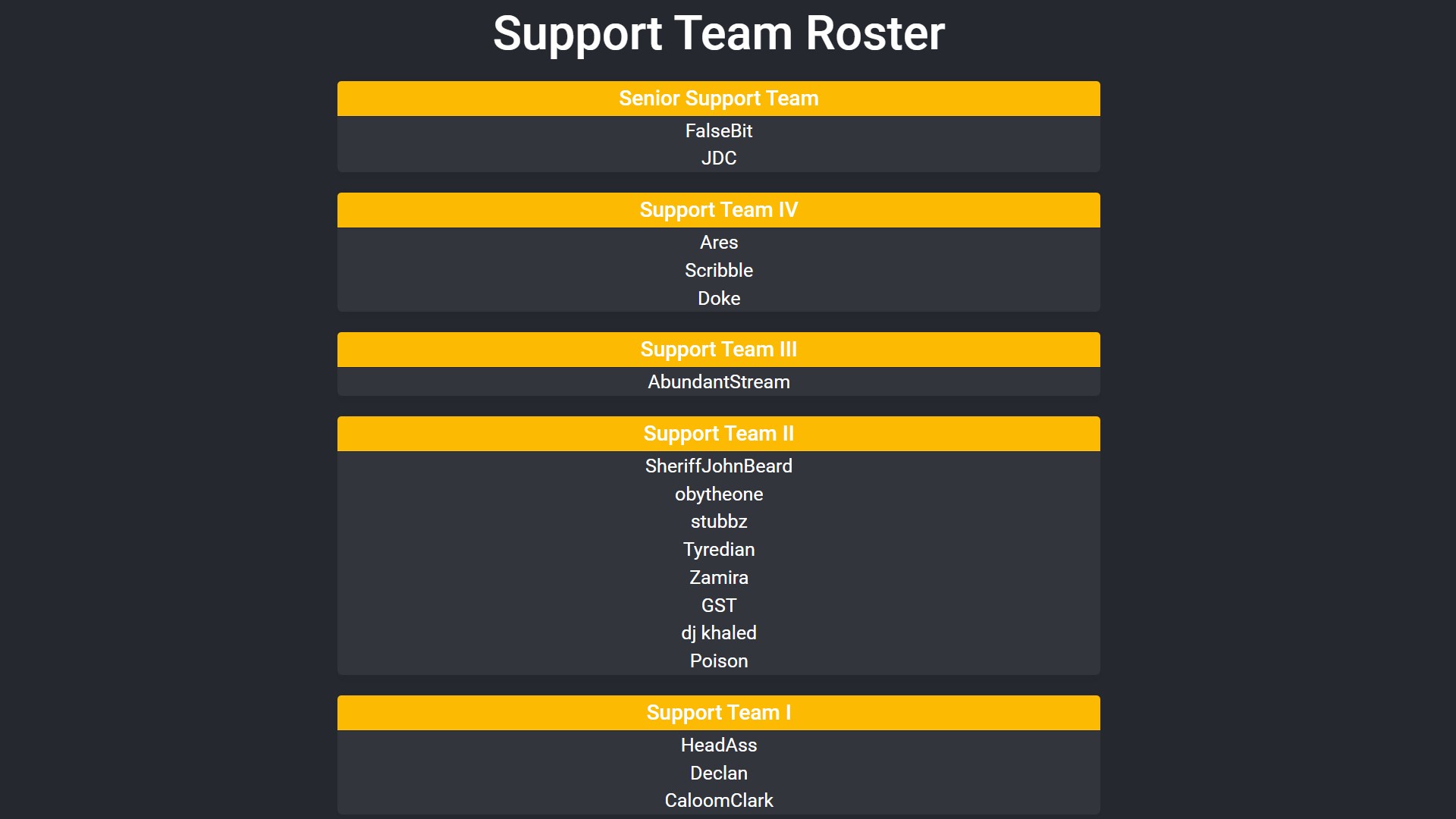This screenshot has height=819, width=1456.
Task: Click on the Scribble name
Action: coord(718,271)
